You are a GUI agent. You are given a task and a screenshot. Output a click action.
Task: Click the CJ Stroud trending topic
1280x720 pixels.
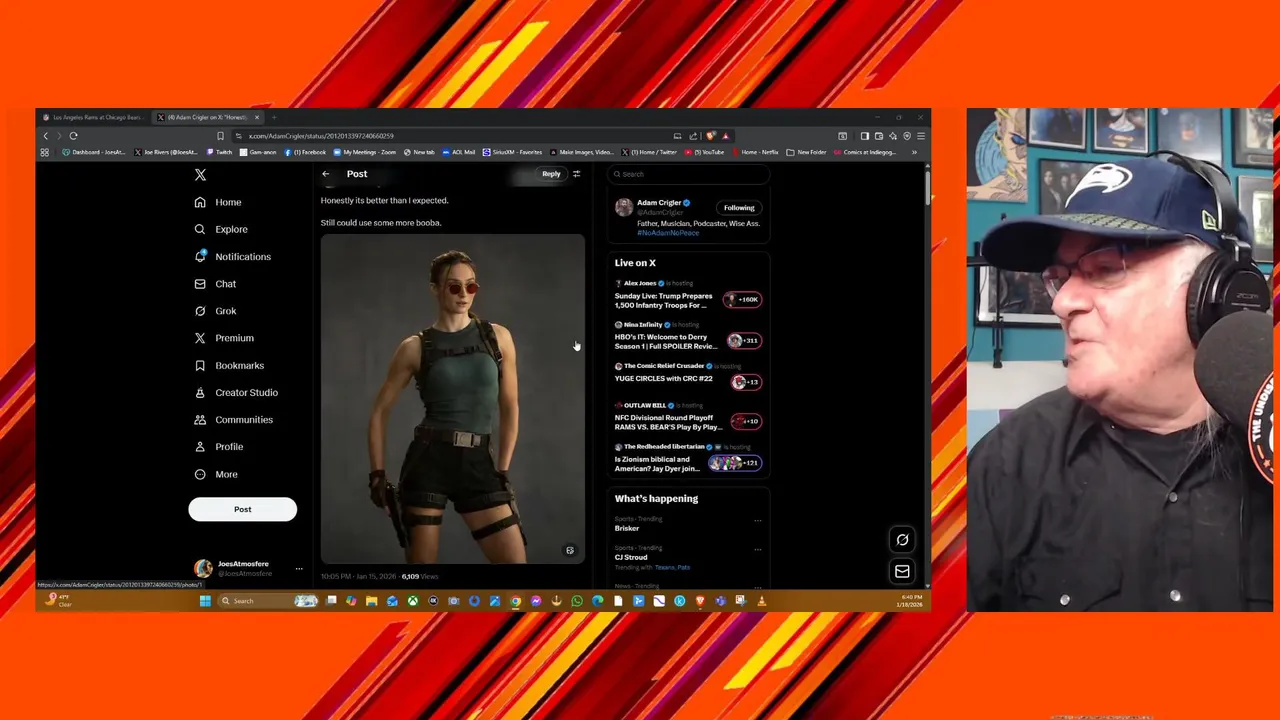(x=631, y=557)
